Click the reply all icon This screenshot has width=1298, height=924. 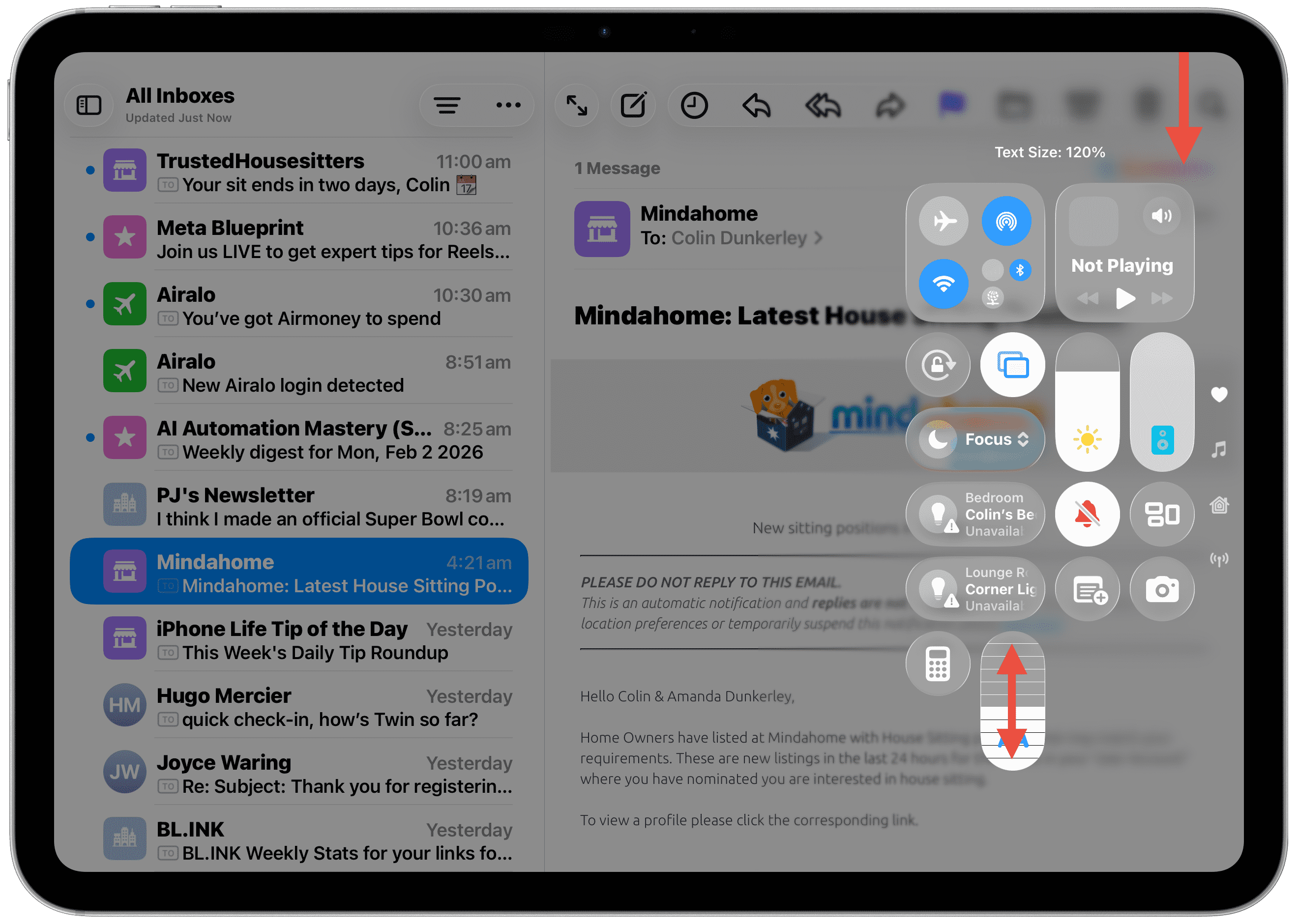pos(823,105)
